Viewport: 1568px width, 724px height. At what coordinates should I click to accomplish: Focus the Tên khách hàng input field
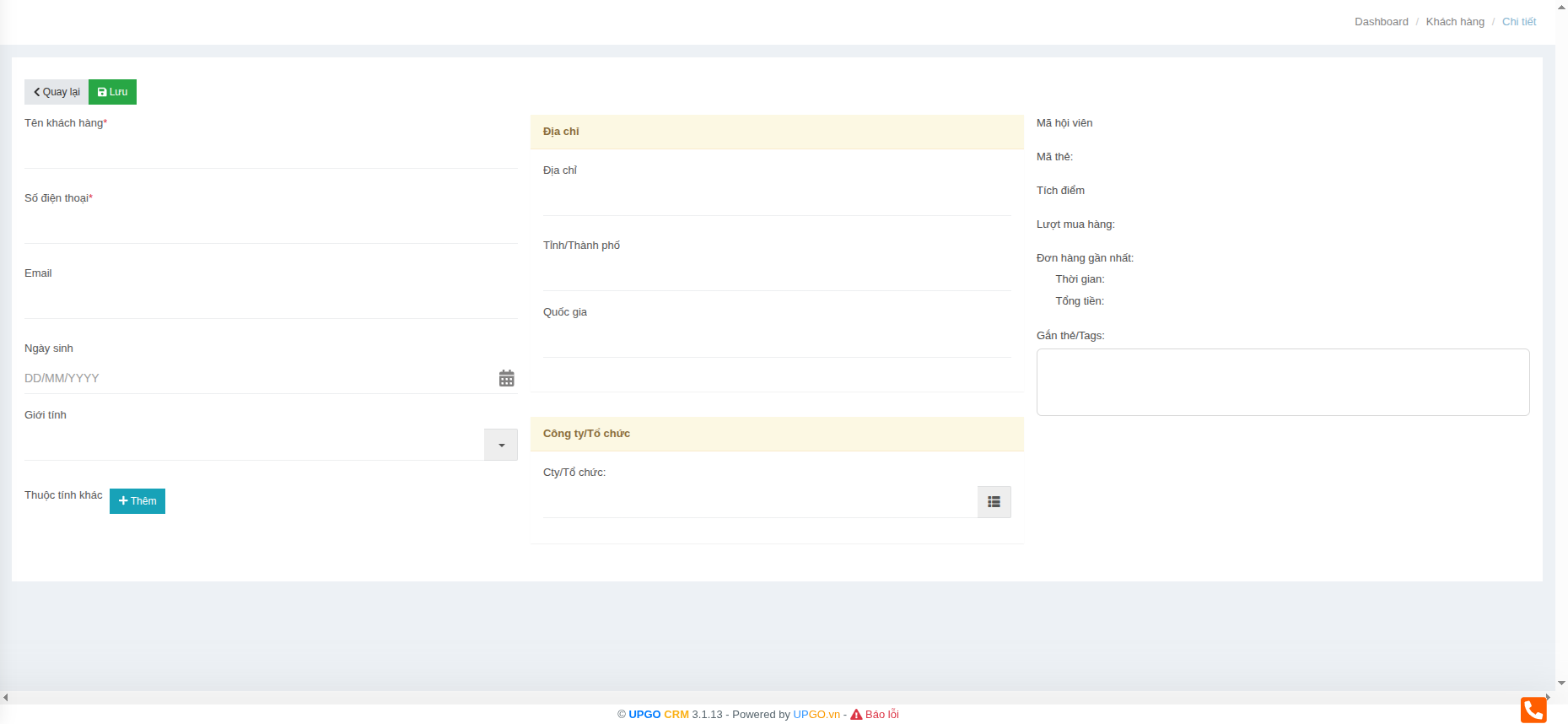(270, 153)
